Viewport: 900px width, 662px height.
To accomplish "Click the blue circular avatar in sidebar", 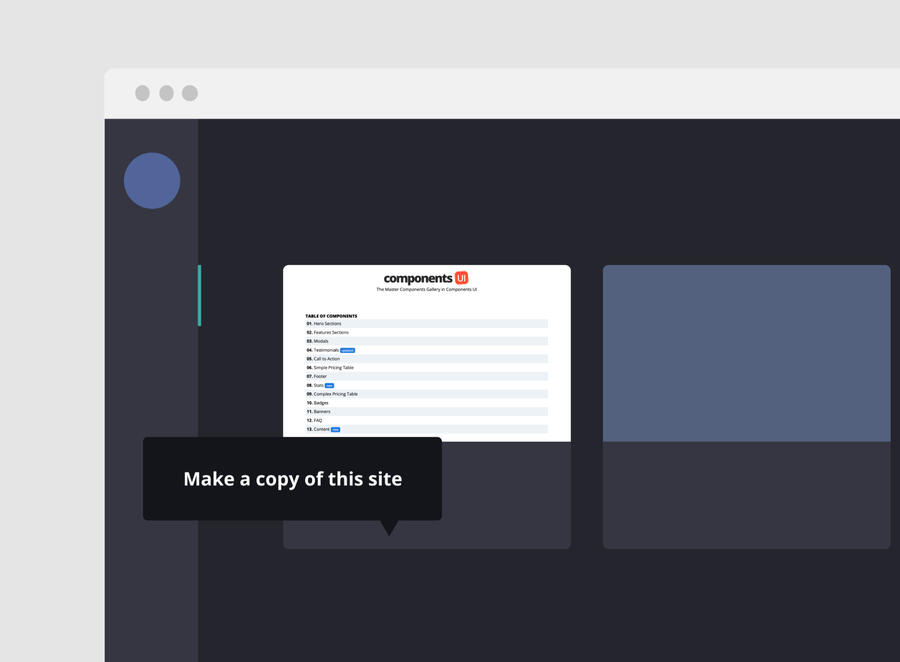I will (152, 181).
